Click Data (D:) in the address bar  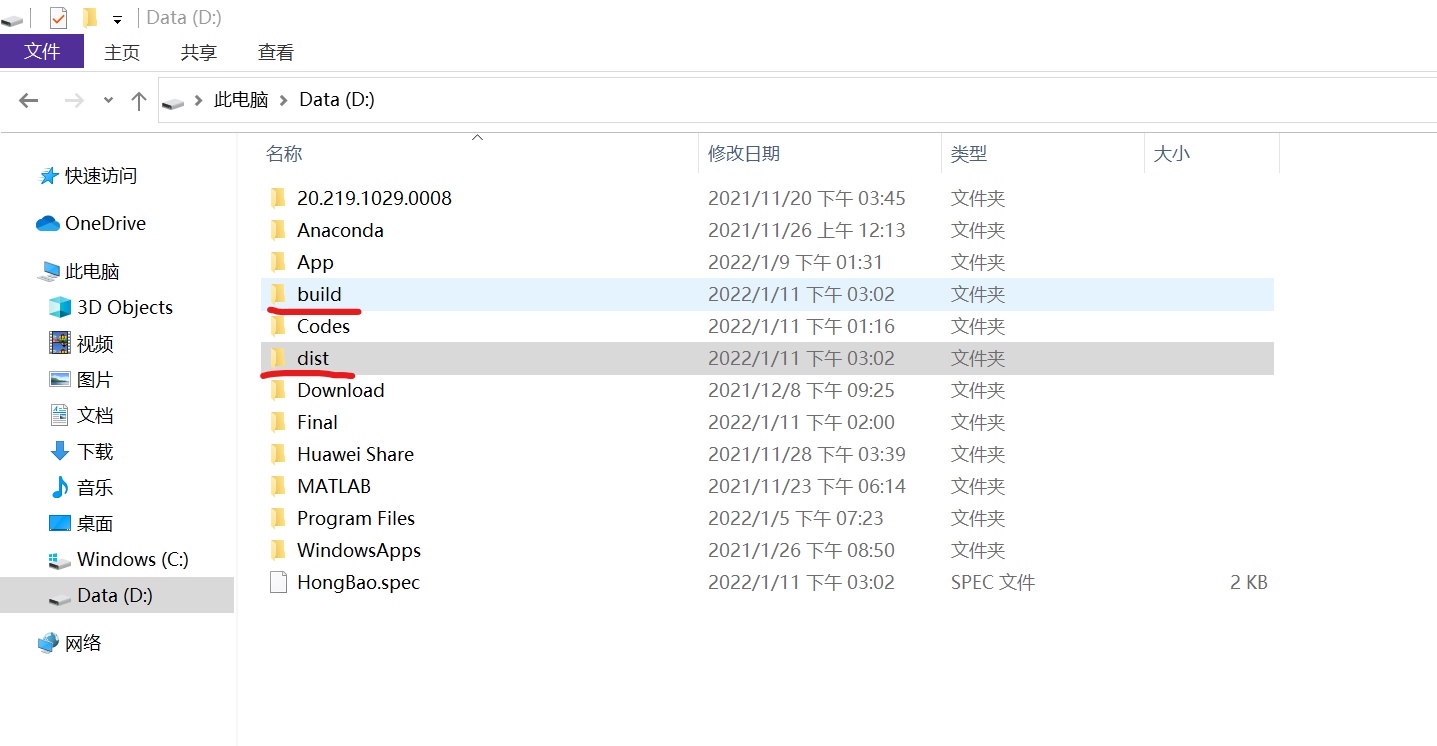click(x=337, y=100)
